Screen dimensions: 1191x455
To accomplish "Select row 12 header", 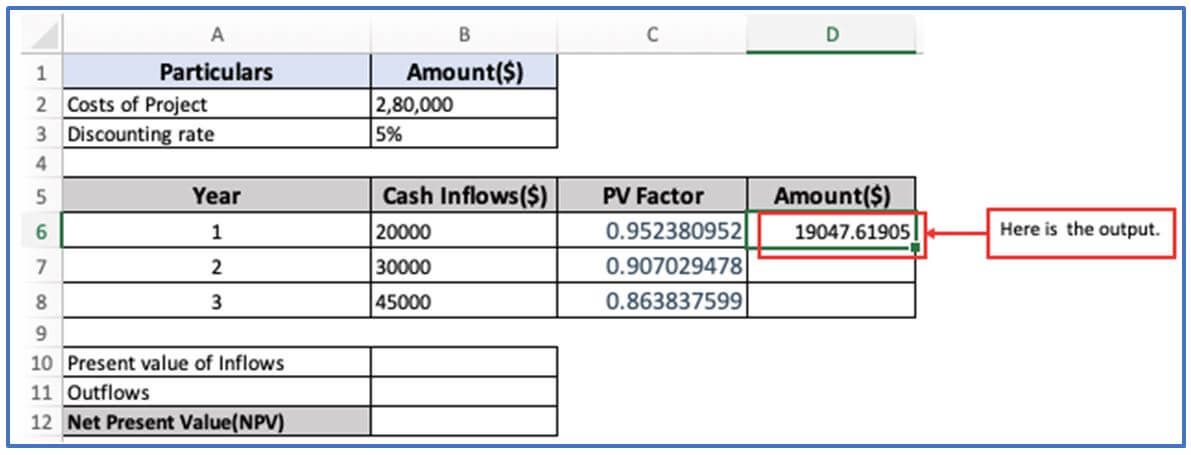I will (x=42, y=422).
